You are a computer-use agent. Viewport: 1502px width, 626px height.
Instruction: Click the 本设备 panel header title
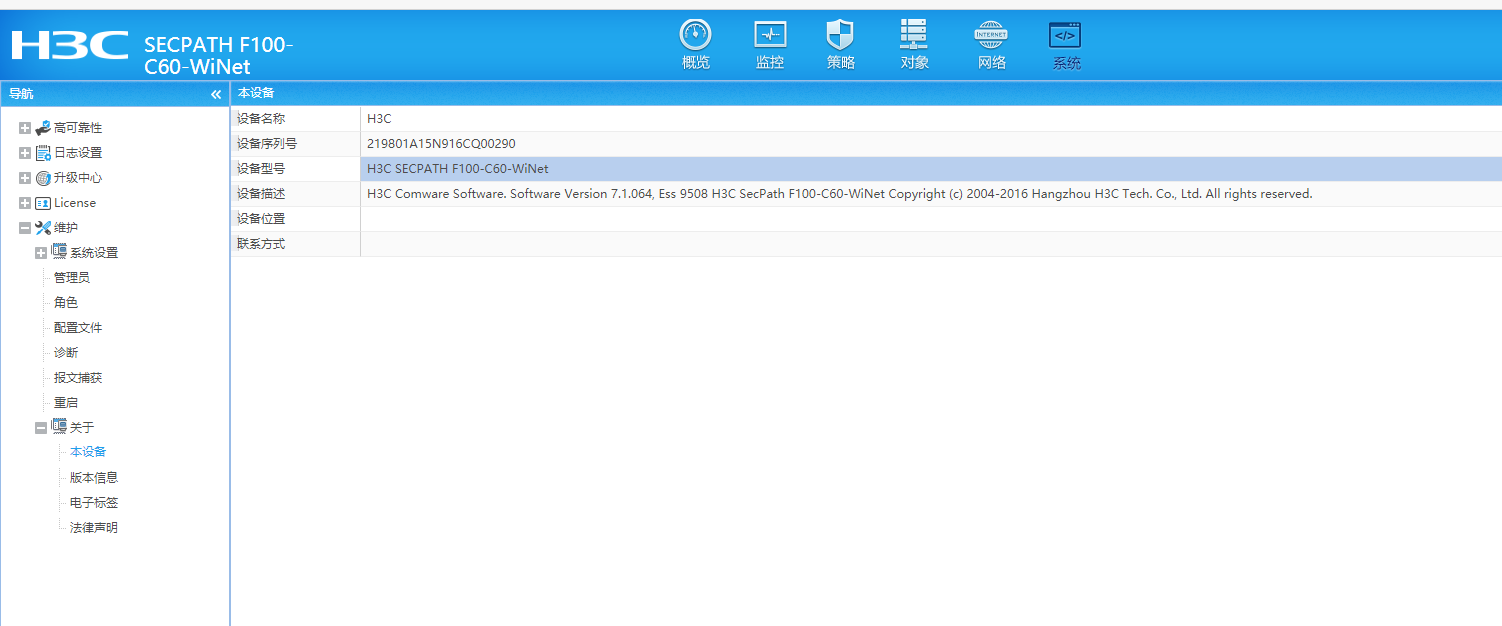(x=256, y=93)
